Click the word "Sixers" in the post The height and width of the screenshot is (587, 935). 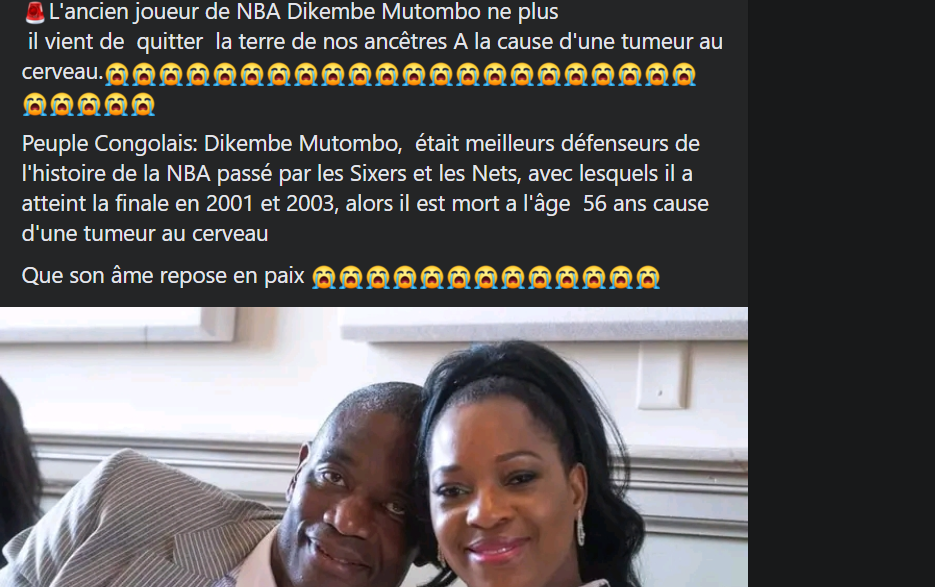(x=378, y=174)
